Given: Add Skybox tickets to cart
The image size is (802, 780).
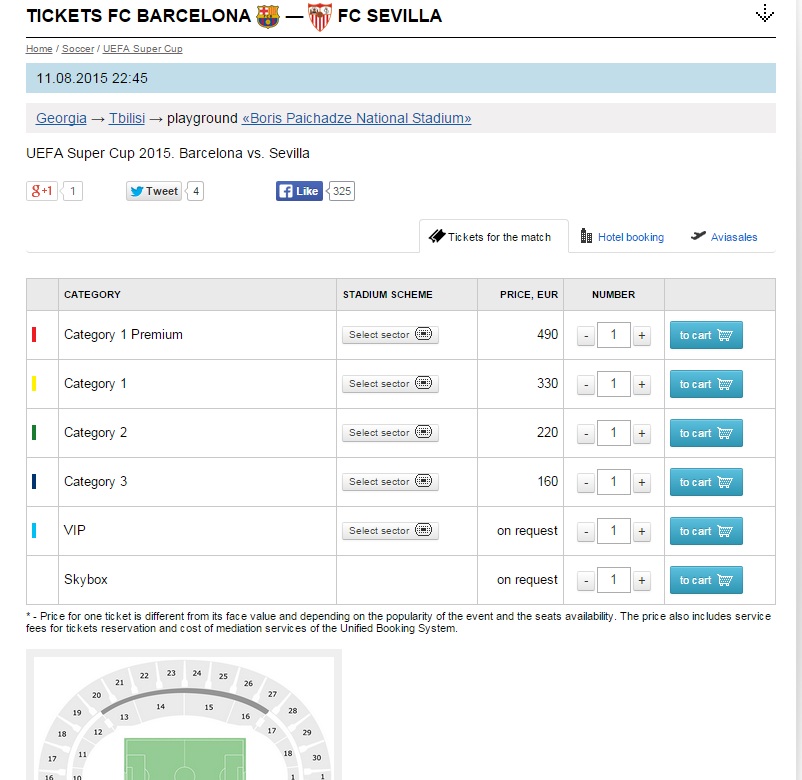Looking at the screenshot, I should [x=706, y=580].
